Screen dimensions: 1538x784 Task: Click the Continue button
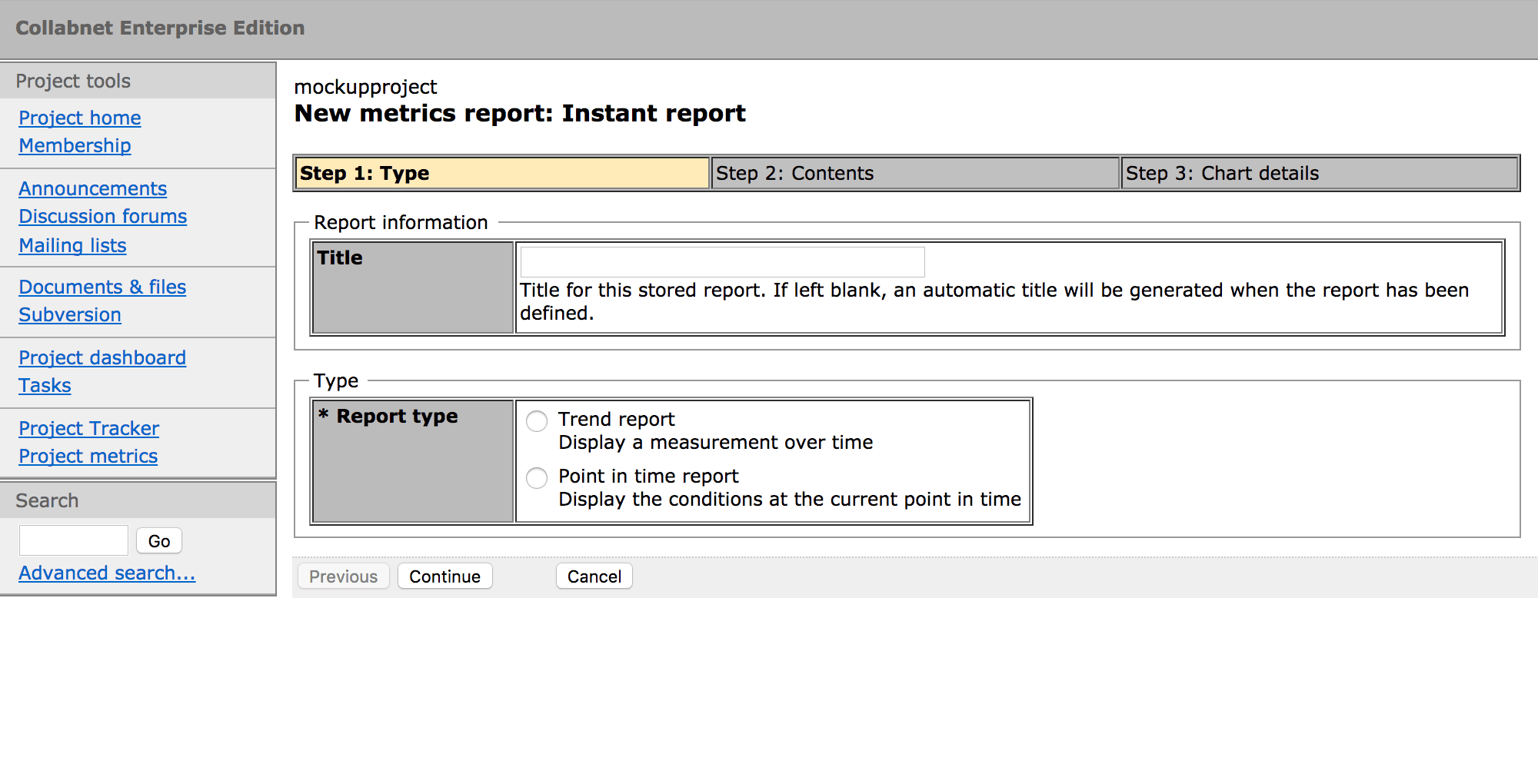[444, 576]
